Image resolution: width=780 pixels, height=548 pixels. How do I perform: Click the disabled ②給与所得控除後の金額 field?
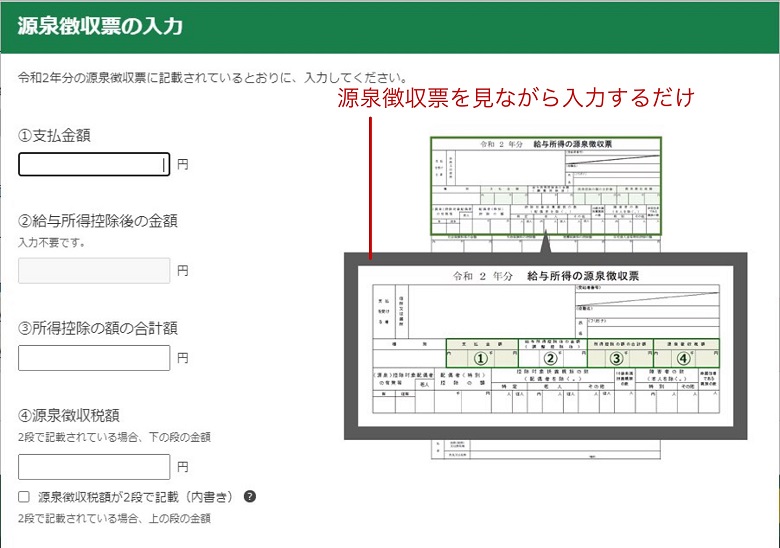(94, 270)
